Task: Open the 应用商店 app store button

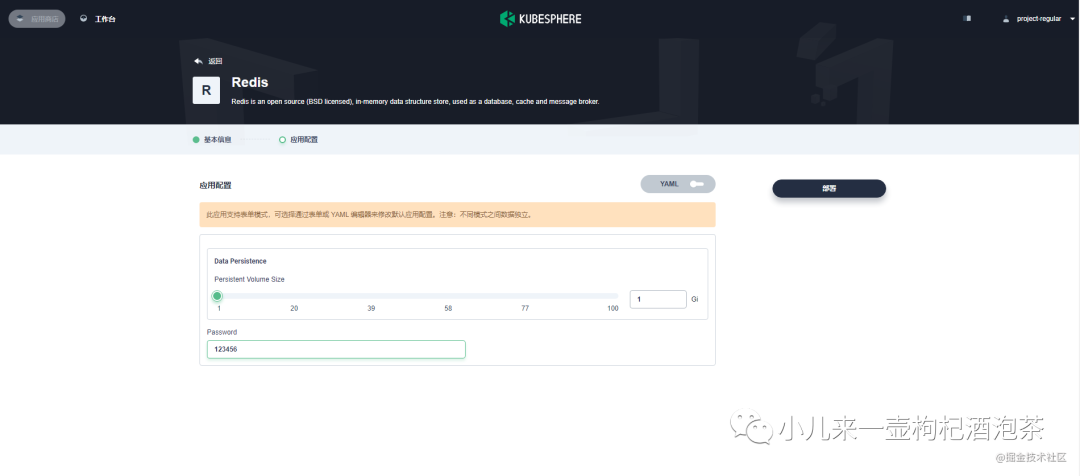Action: click(37, 19)
